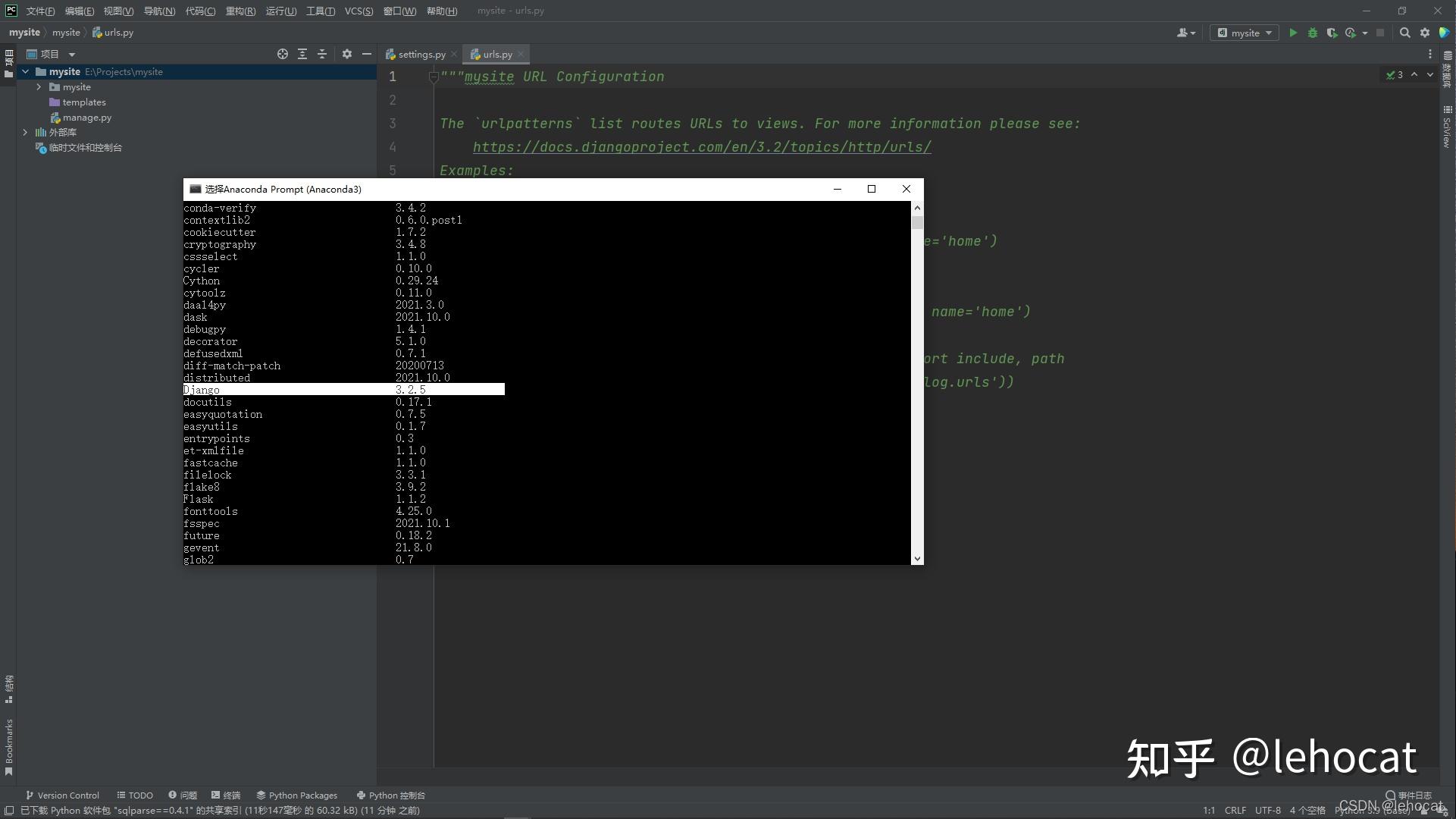Expand all in the project panel toolbar
This screenshot has width=1456, height=819.
pos(302,54)
